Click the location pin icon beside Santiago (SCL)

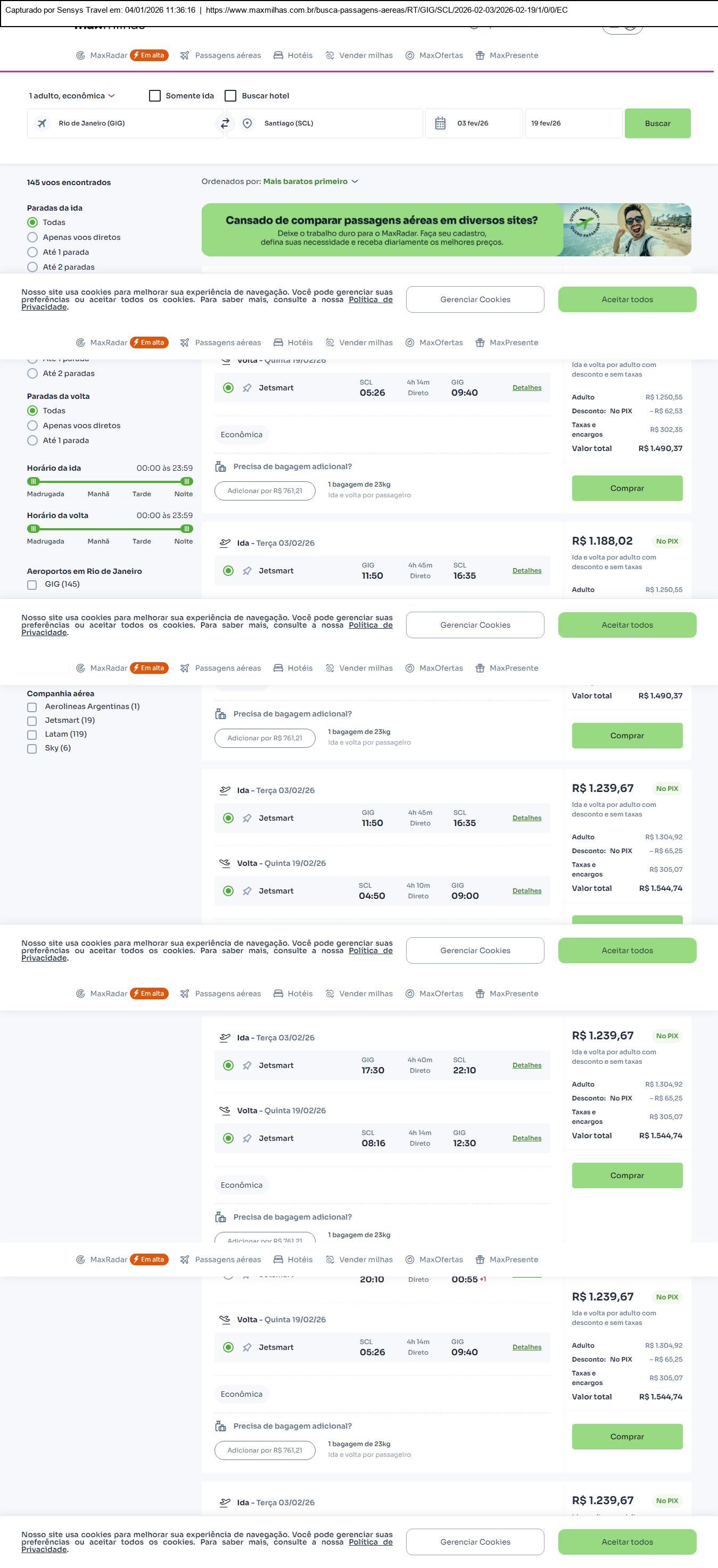pos(247,123)
